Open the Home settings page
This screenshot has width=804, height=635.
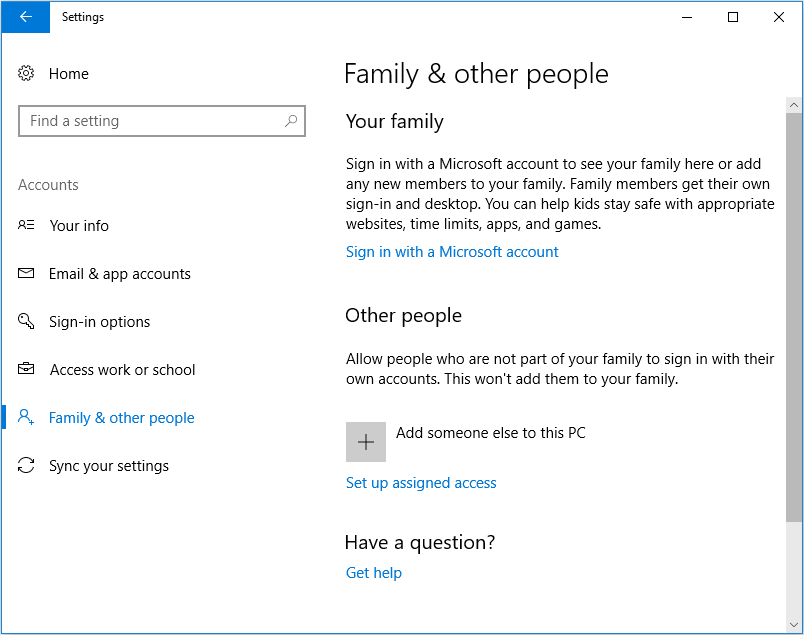69,74
